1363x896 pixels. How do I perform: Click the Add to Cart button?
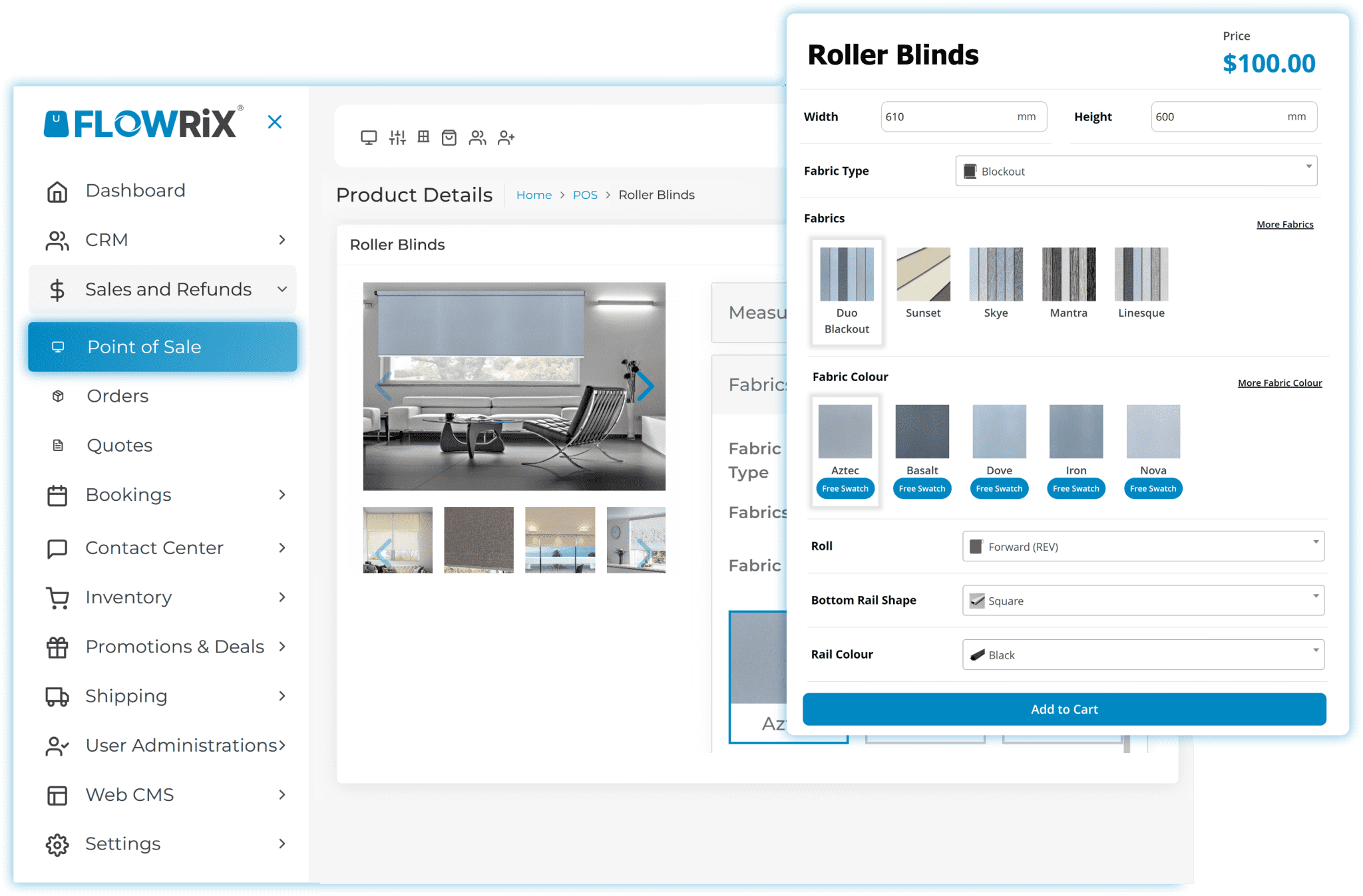[1064, 709]
